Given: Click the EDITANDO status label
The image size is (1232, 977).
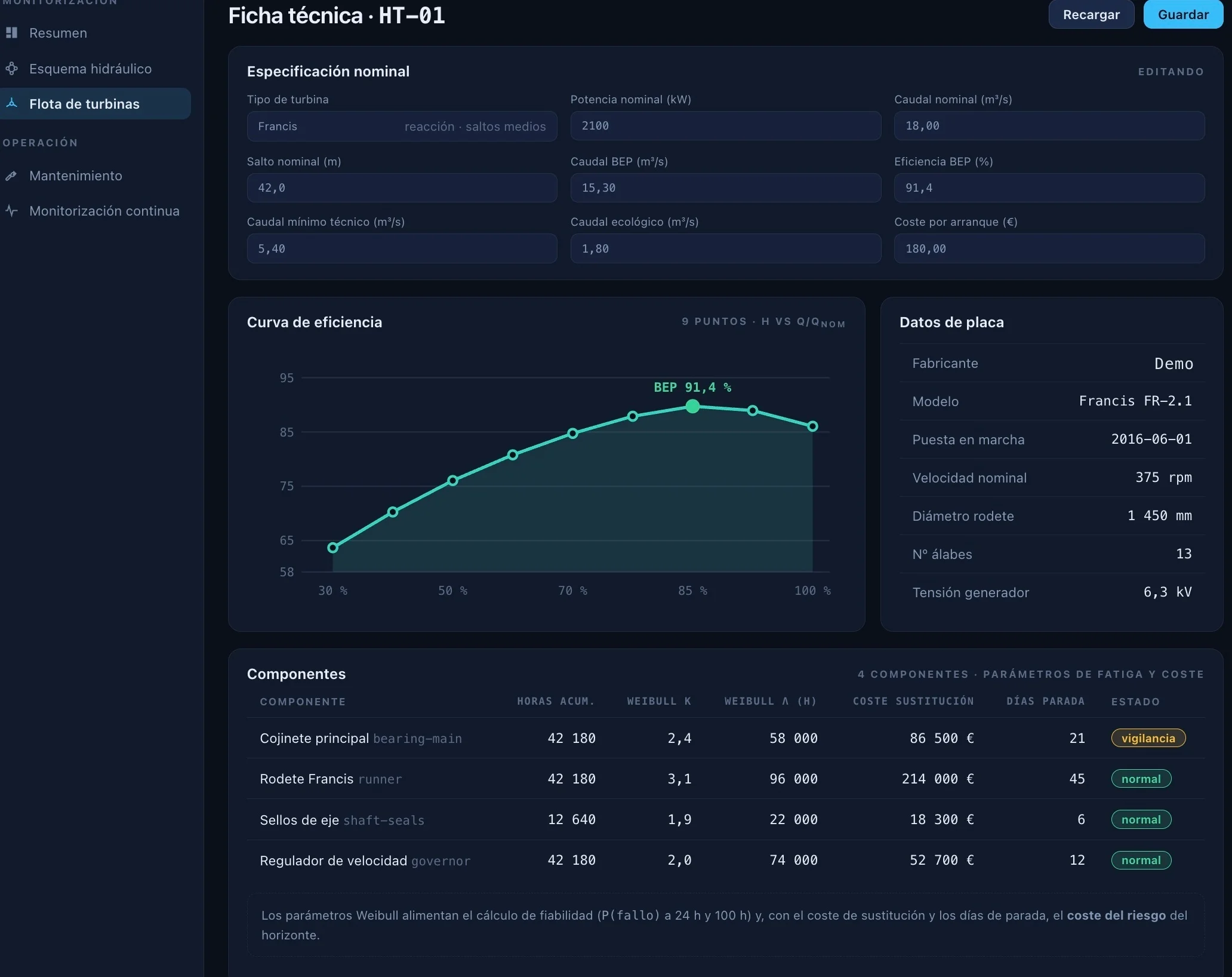Looking at the screenshot, I should (1171, 72).
